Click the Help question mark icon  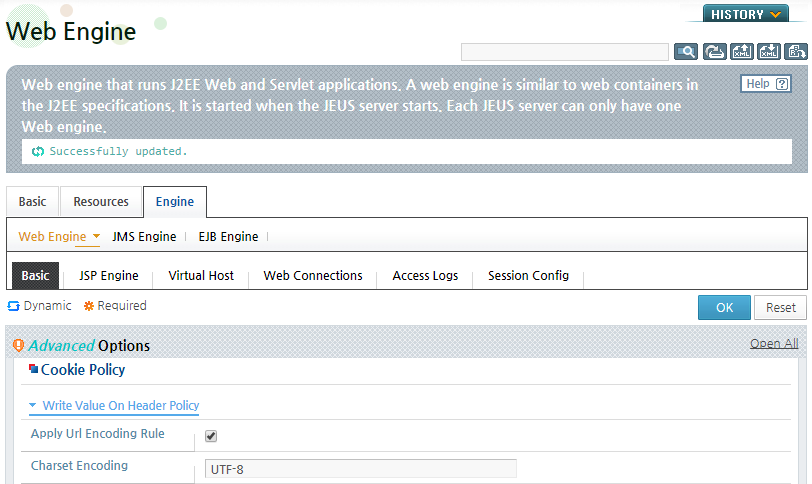(782, 84)
